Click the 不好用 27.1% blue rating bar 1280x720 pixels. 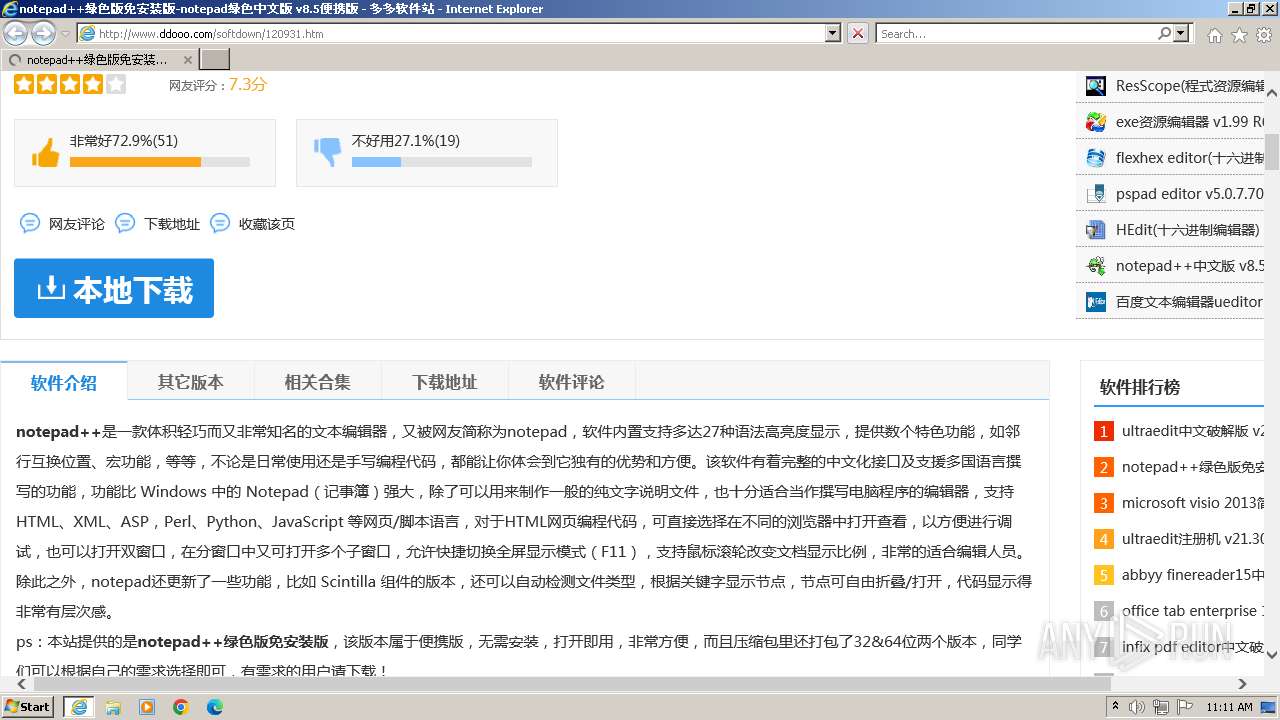coord(376,161)
